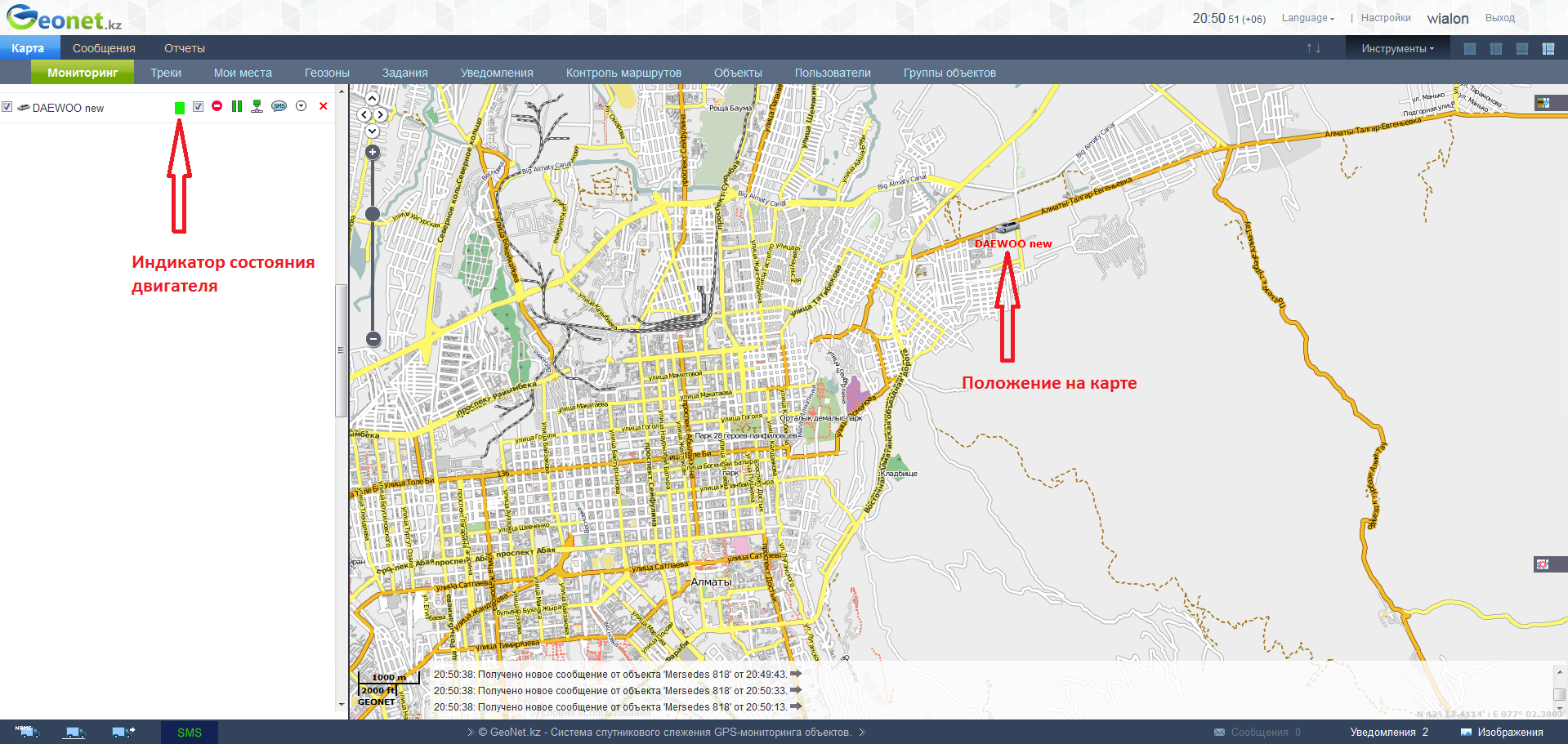The height and width of the screenshot is (744, 1568).
Task: Click the SMS bubble icon in unit row
Action: 279,106
